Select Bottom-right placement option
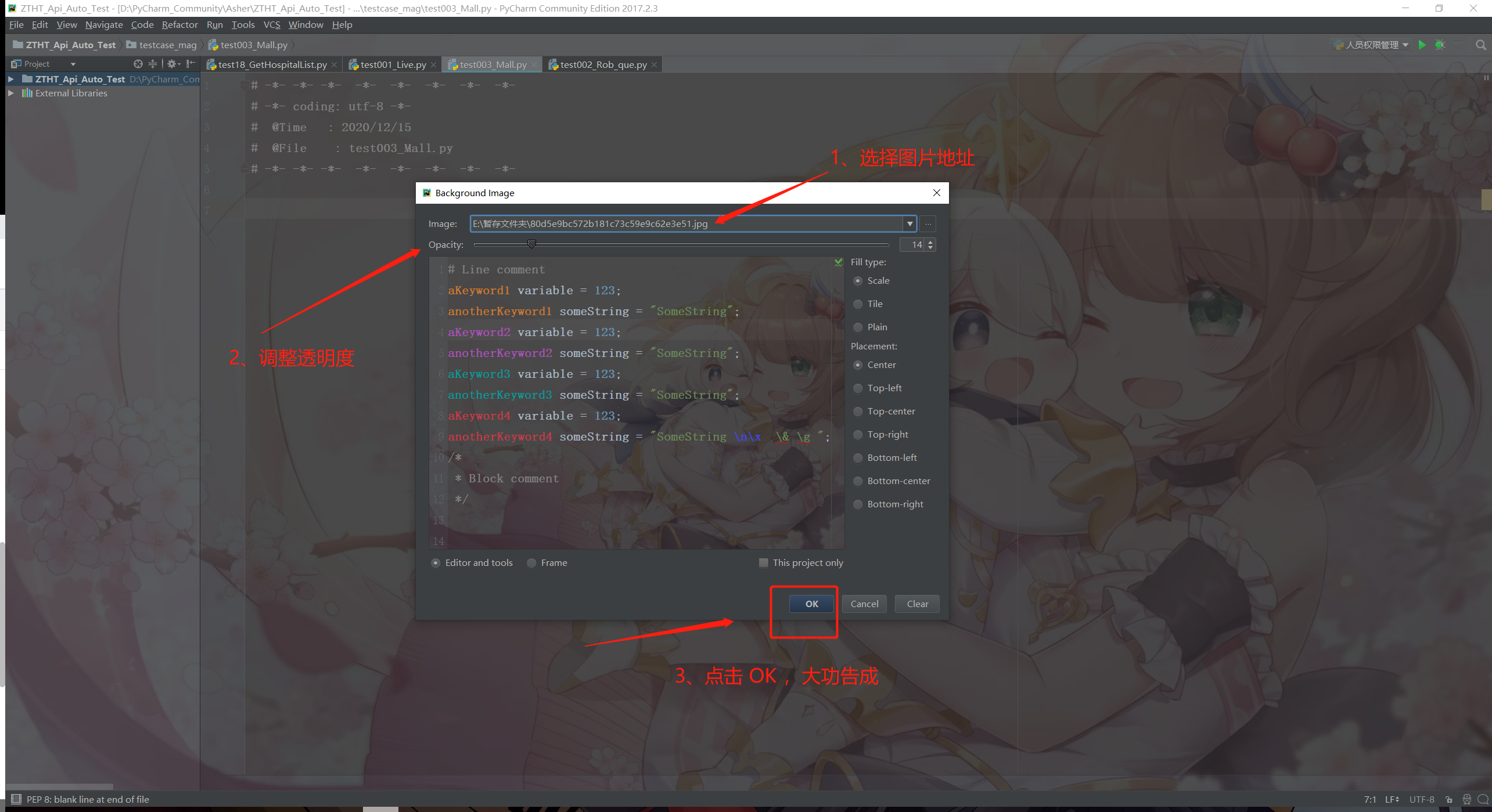Viewport: 1492px width, 812px height. coord(858,504)
